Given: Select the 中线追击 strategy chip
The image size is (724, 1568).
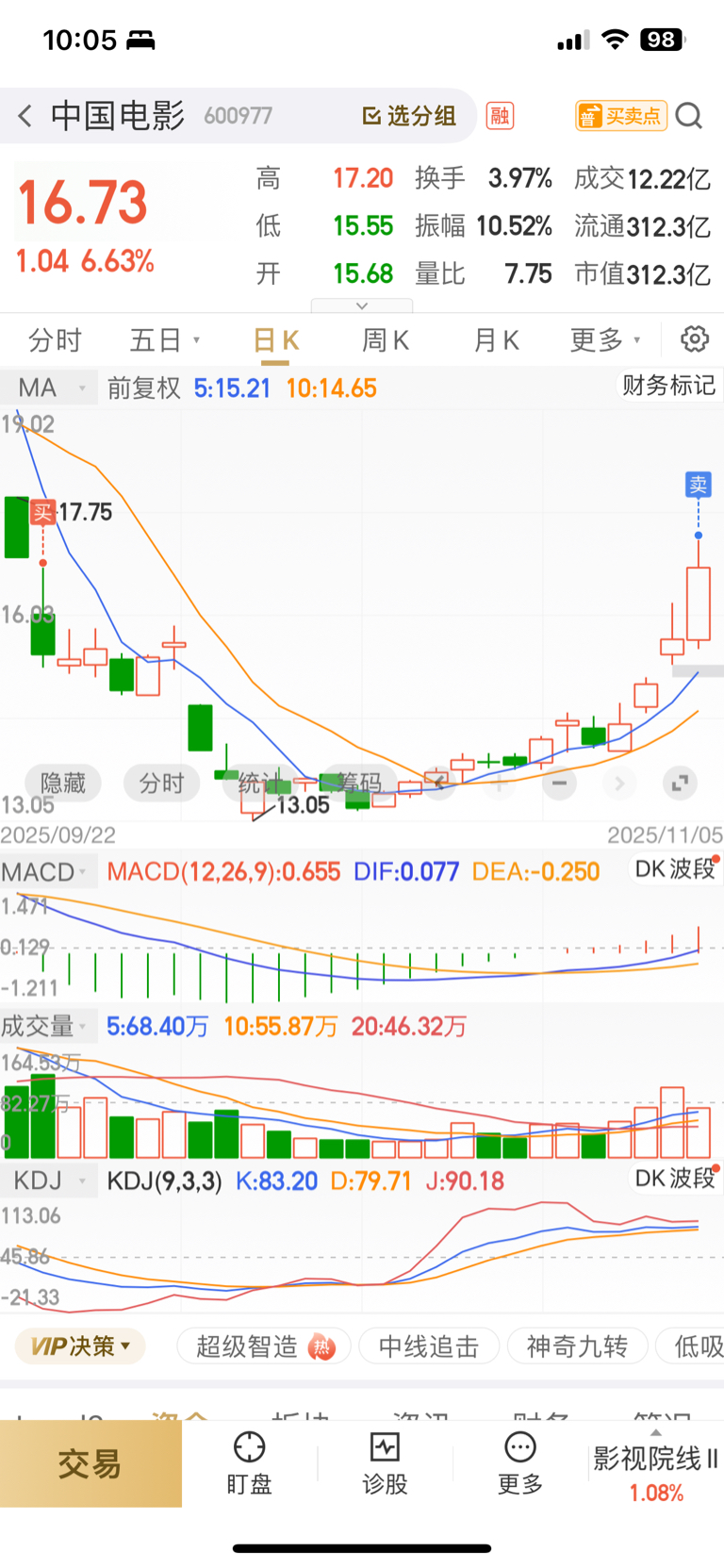Looking at the screenshot, I should 429,1345.
